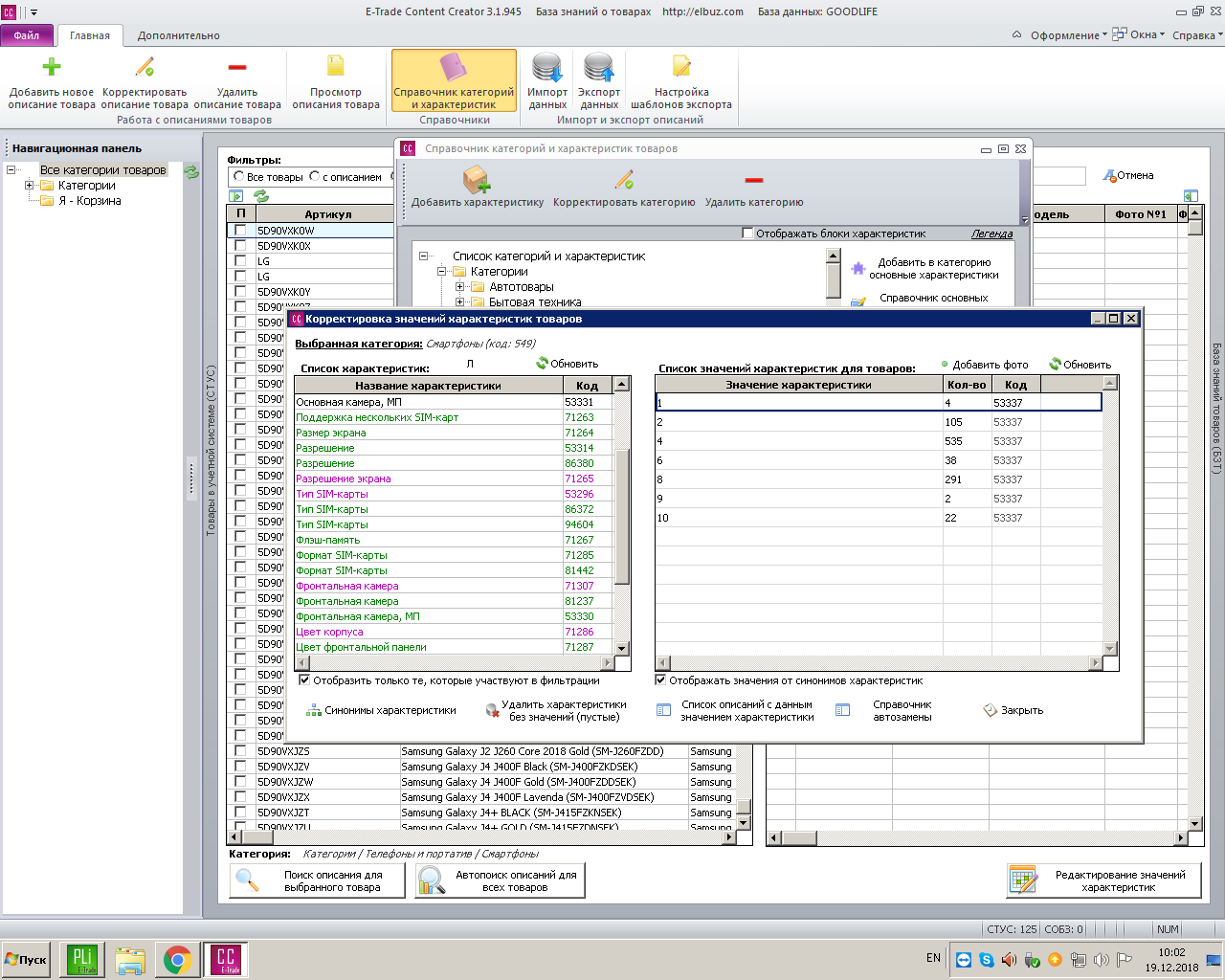This screenshot has height=980, width=1225.
Task: Open the file explorer taskbar icon
Action: 130,960
